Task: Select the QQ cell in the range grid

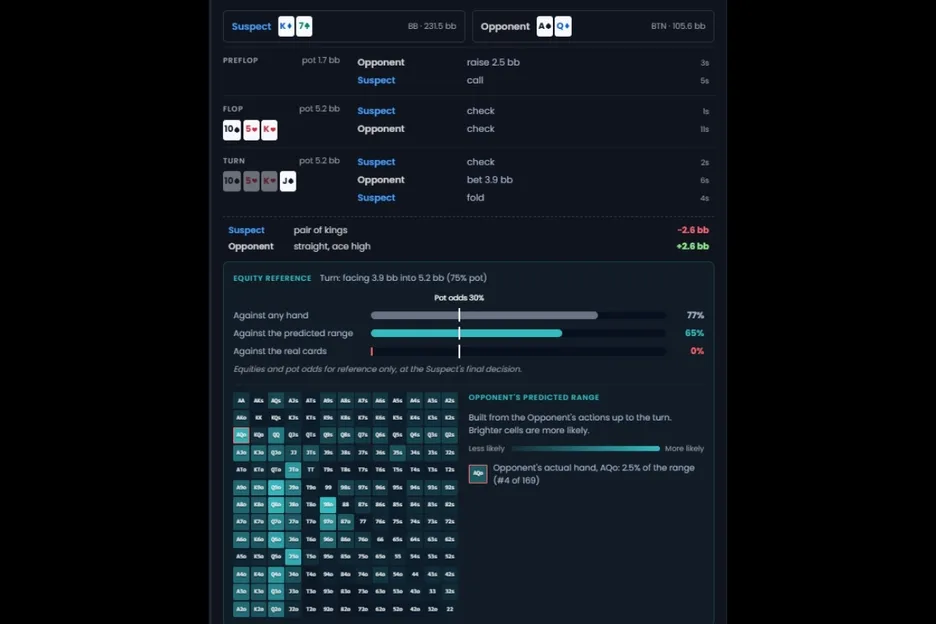Action: point(276,435)
